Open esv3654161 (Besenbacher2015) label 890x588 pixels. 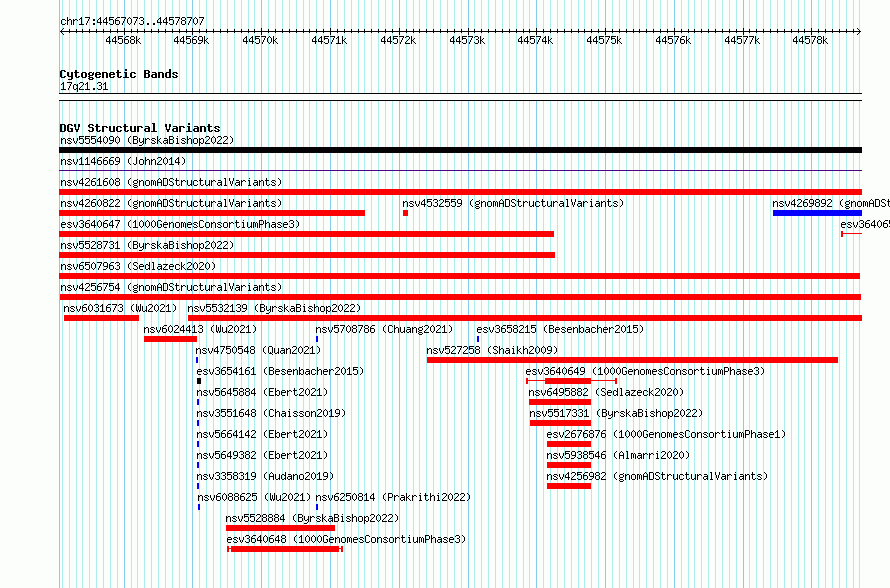click(280, 371)
